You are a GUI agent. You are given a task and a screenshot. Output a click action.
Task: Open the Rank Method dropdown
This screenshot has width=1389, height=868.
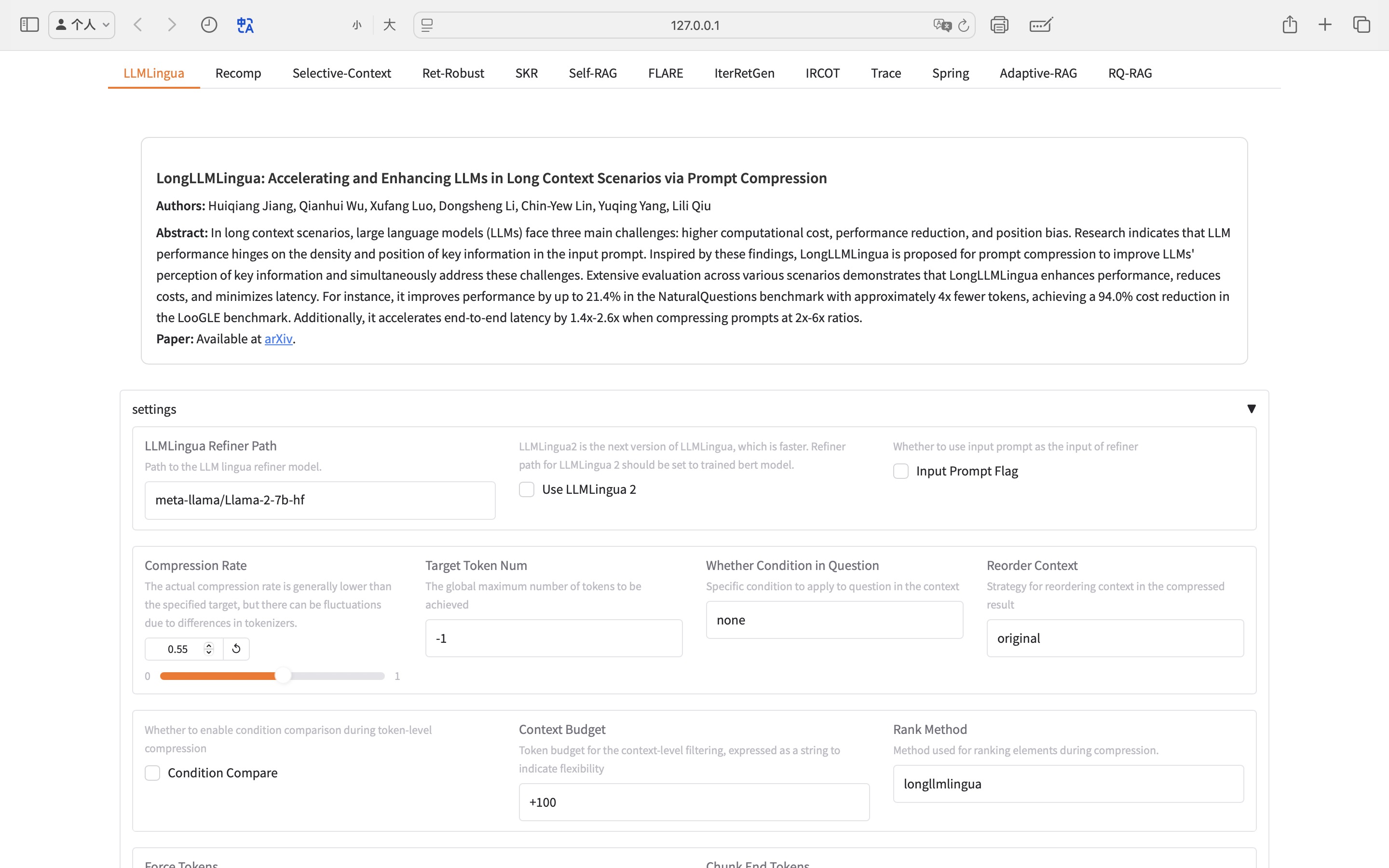pos(1068,784)
